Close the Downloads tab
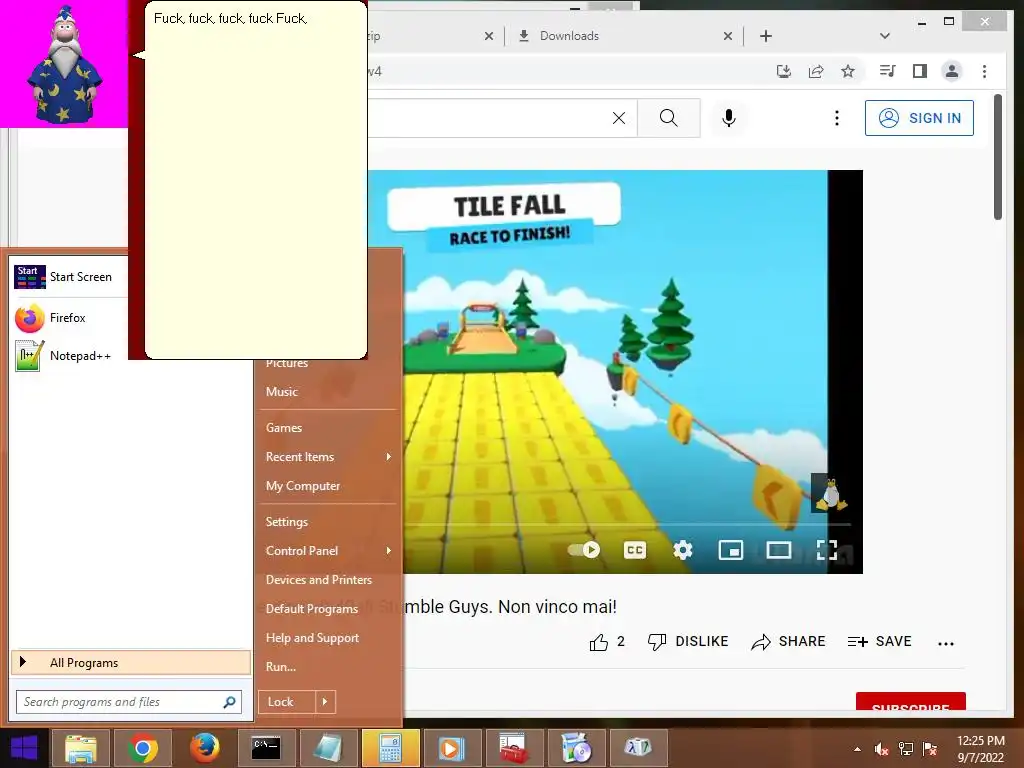 coord(728,36)
